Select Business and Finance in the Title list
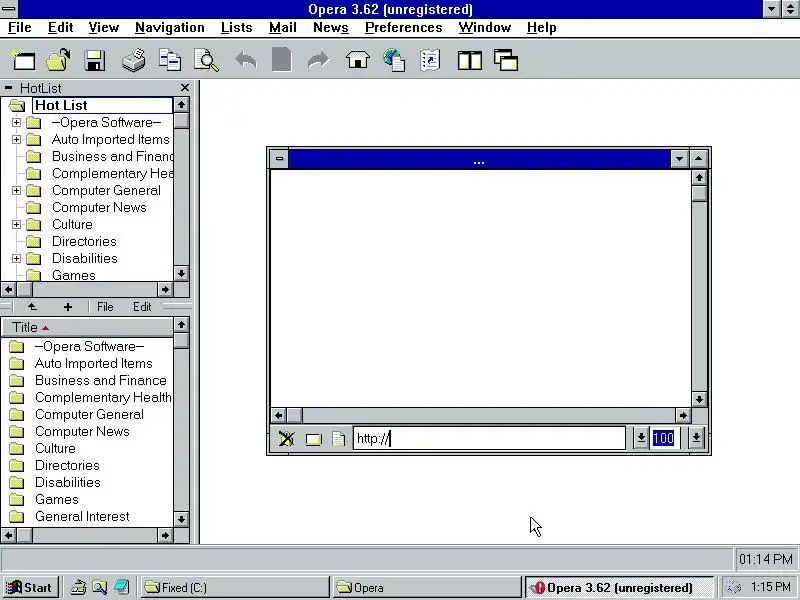800x600 pixels. pos(101,381)
